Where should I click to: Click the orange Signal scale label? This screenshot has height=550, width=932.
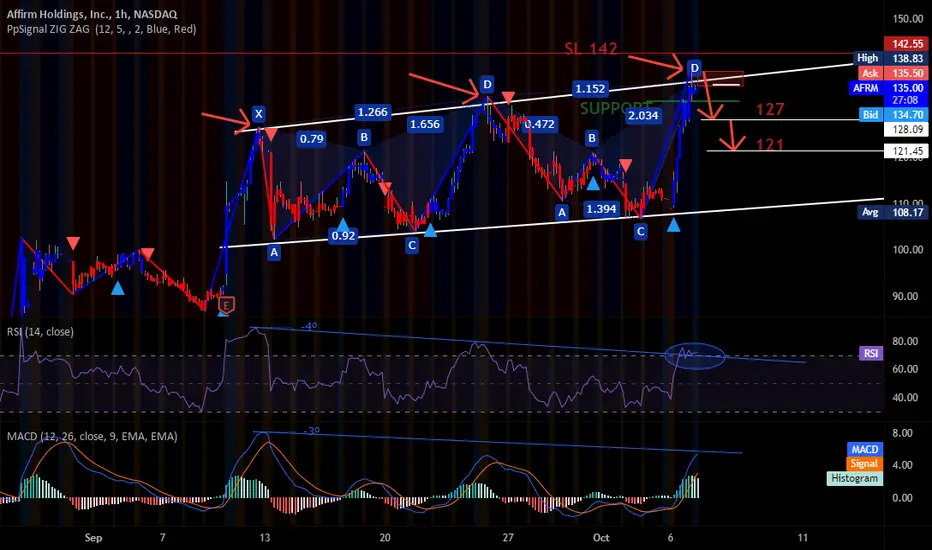pyautogui.click(x=864, y=463)
